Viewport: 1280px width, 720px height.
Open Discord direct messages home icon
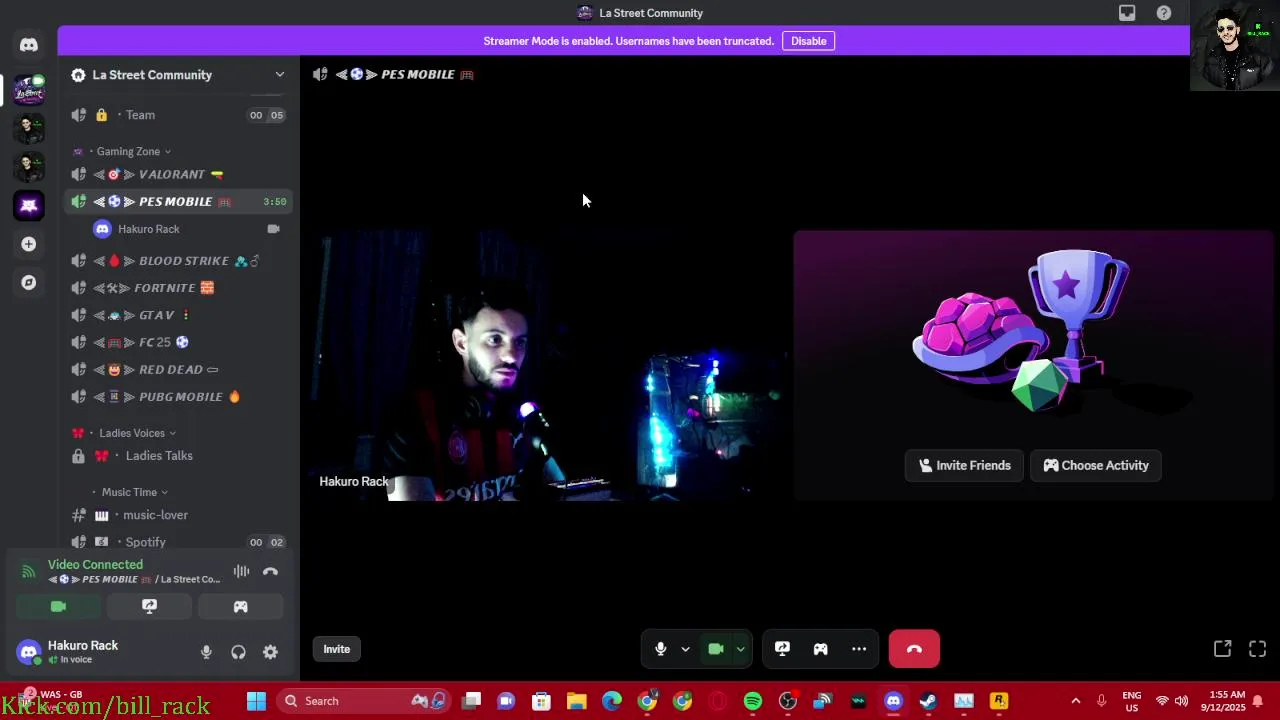pos(28,45)
